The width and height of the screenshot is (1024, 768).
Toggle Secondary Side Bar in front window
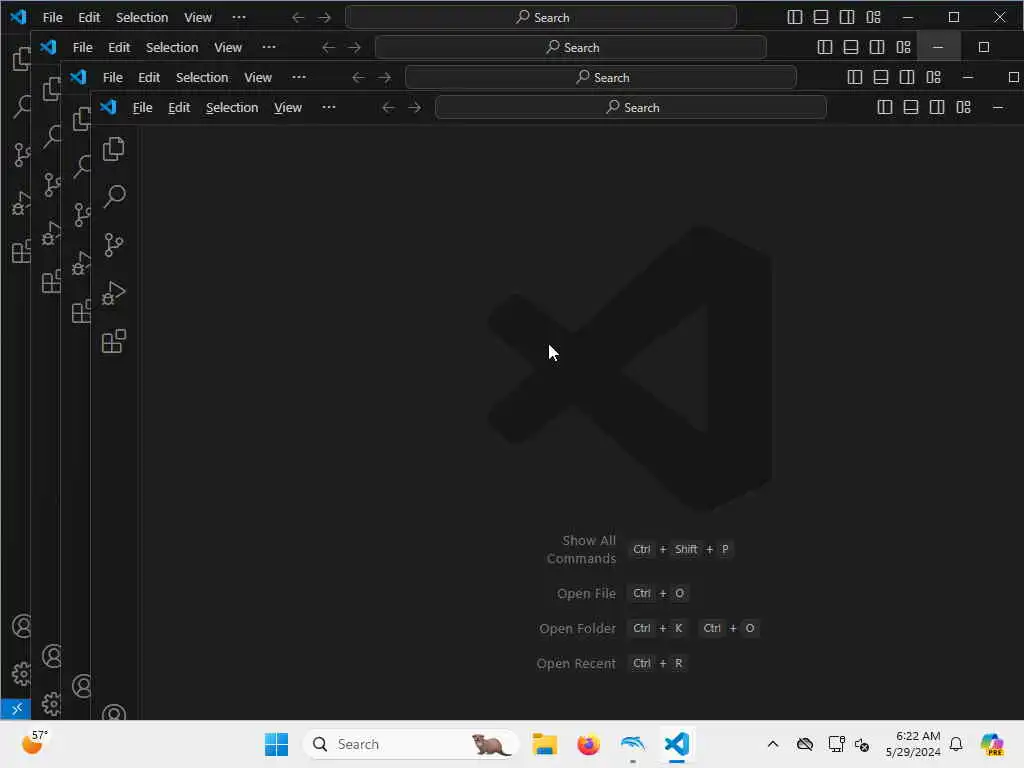tap(937, 107)
